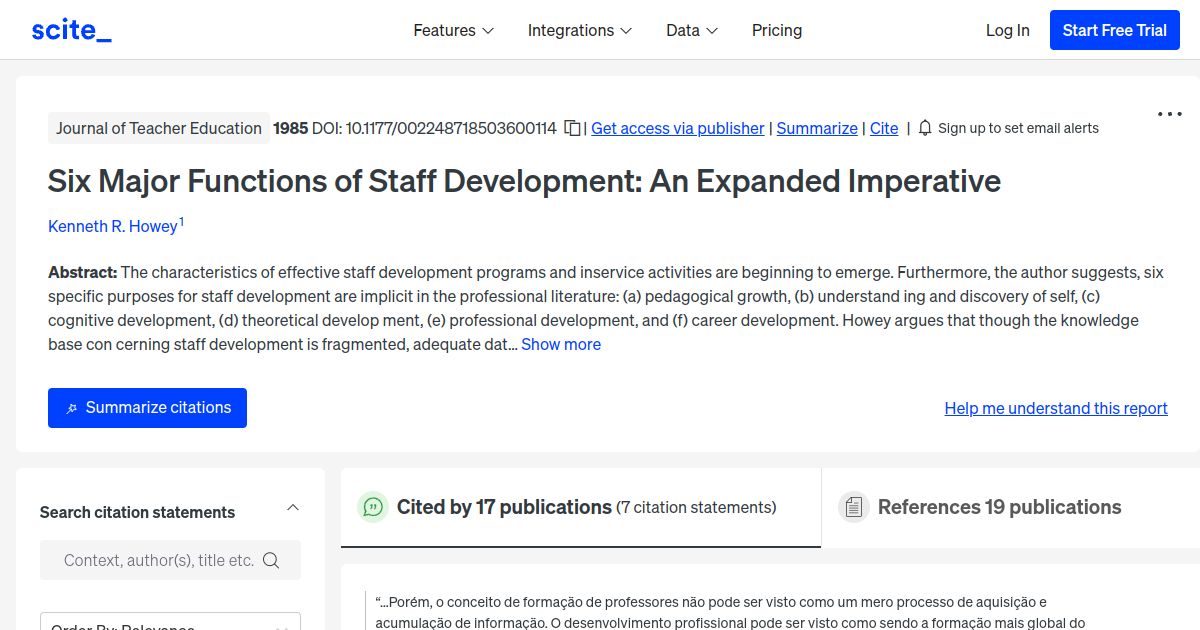Click the search magnifier icon
The height and width of the screenshot is (630, 1200).
click(271, 560)
